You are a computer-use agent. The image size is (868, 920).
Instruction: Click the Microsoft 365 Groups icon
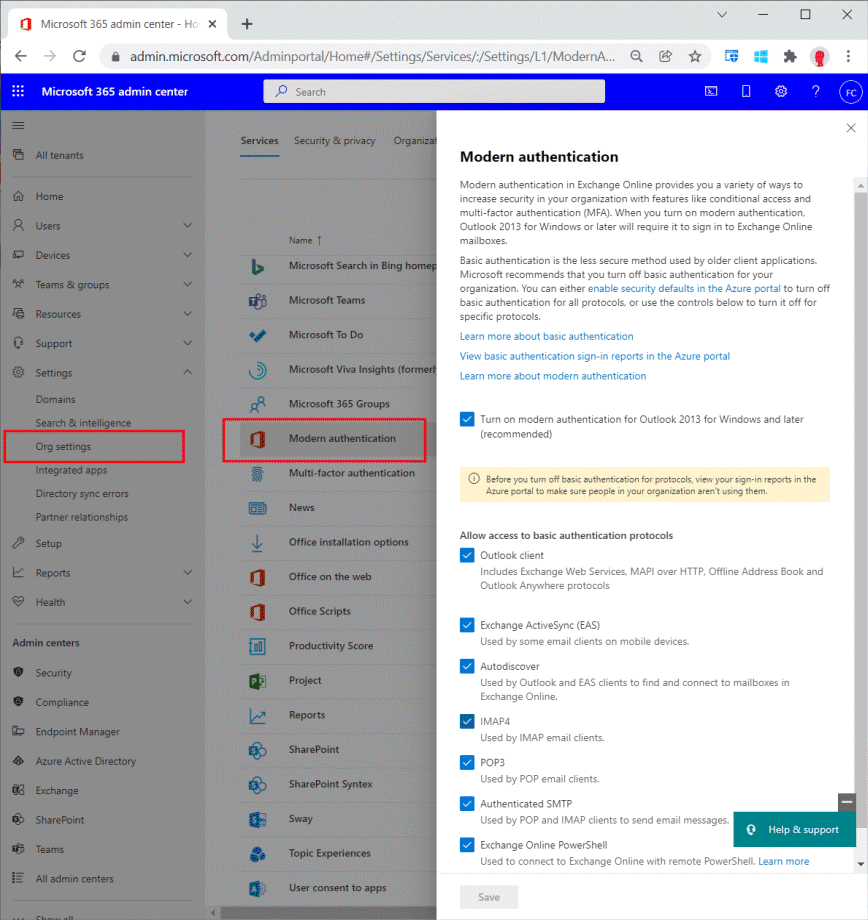258,404
